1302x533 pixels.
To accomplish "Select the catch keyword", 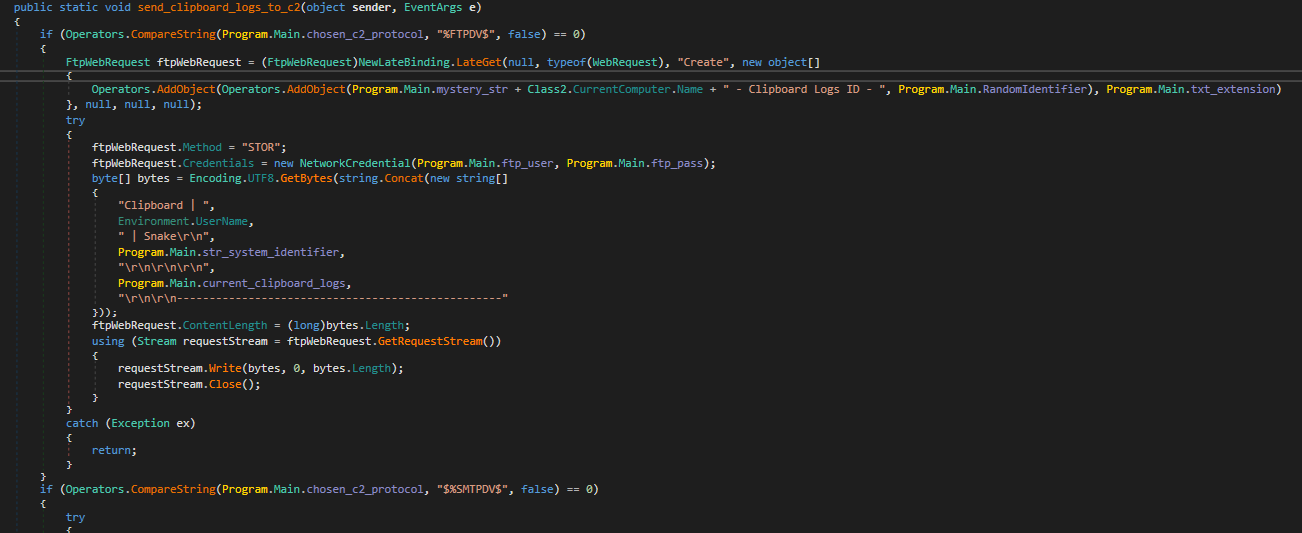I will 82,423.
